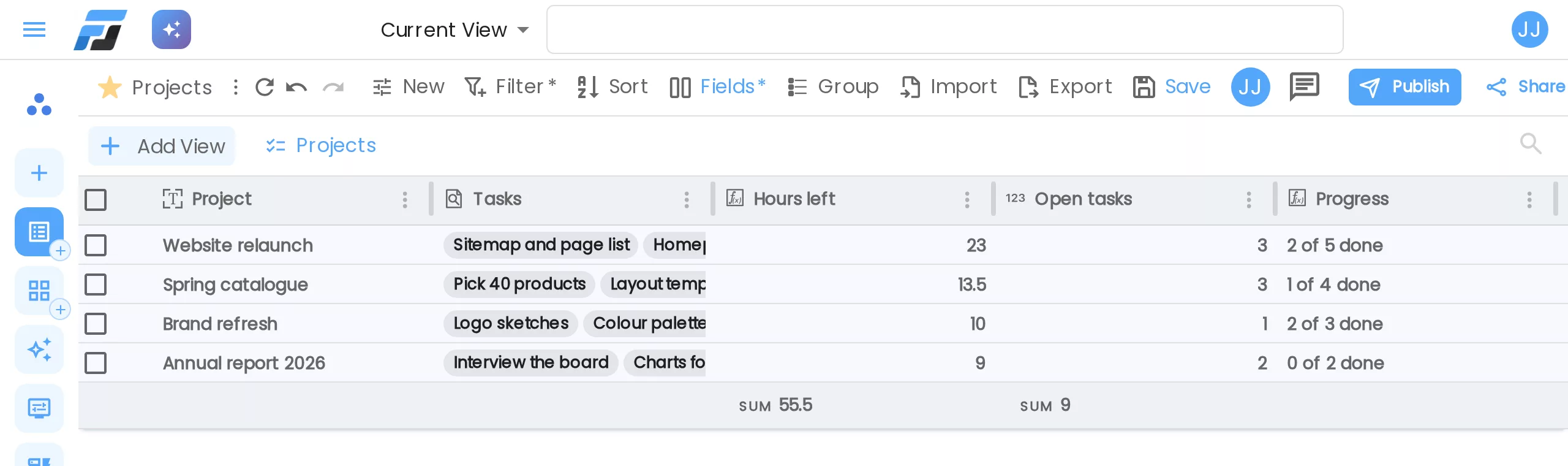Open the JJ user avatar top right
The image size is (1568, 466).
(x=1529, y=29)
